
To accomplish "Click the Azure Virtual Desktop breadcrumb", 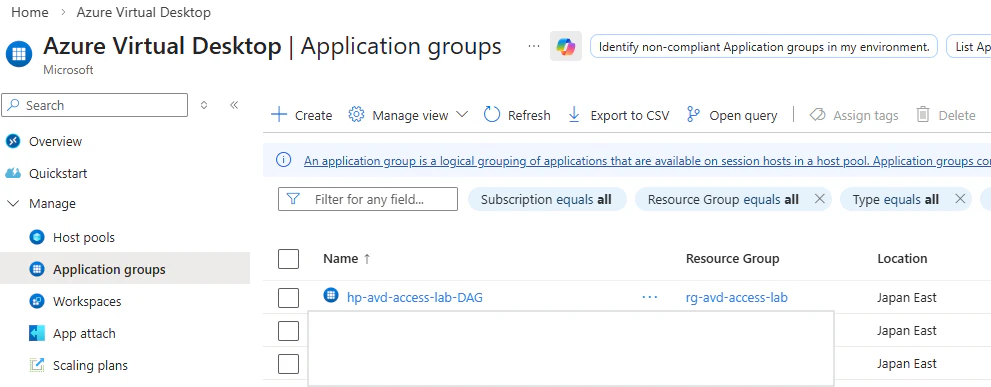I will 143,12.
